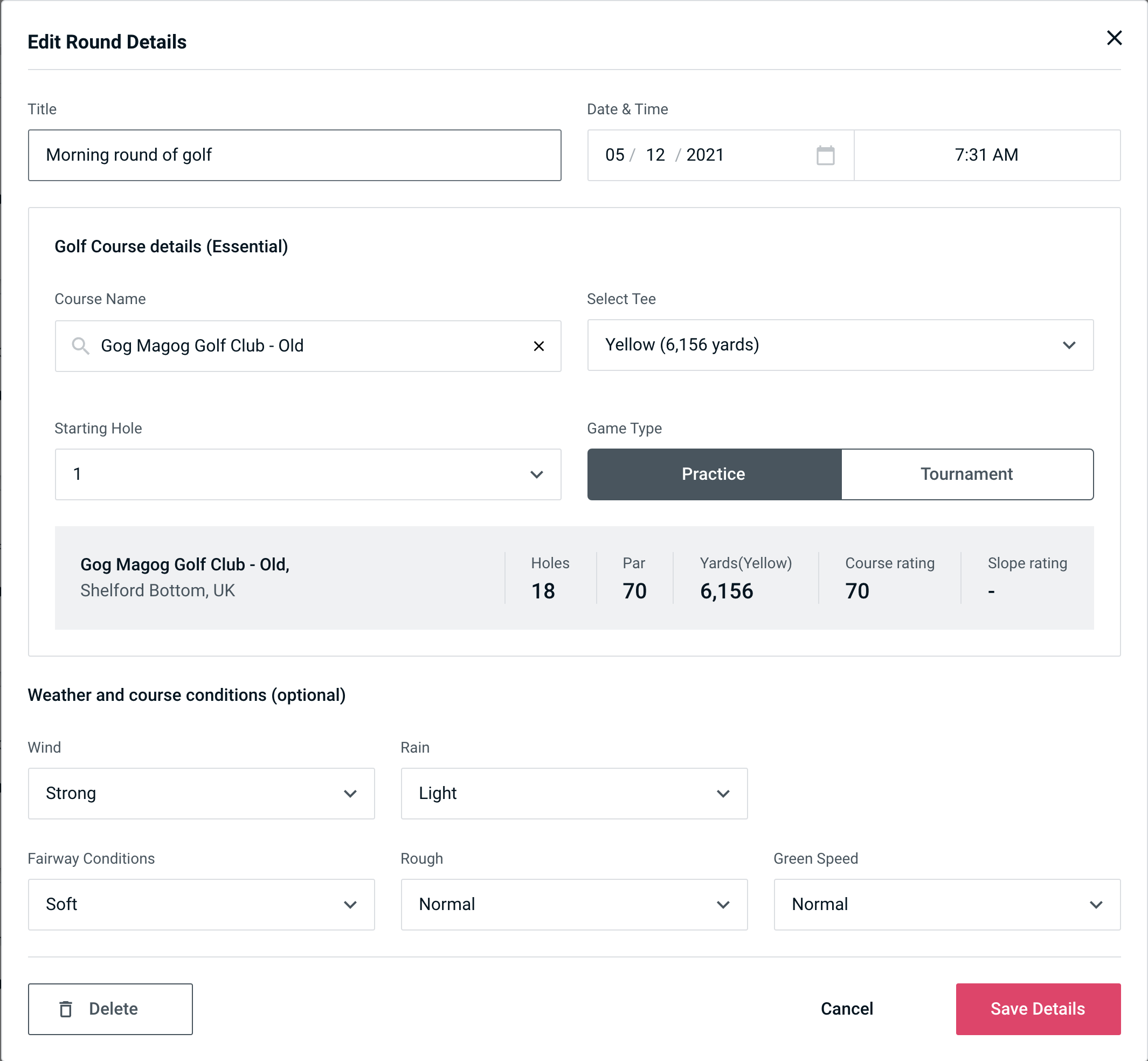
Task: Click Save Details button
Action: point(1037,1008)
